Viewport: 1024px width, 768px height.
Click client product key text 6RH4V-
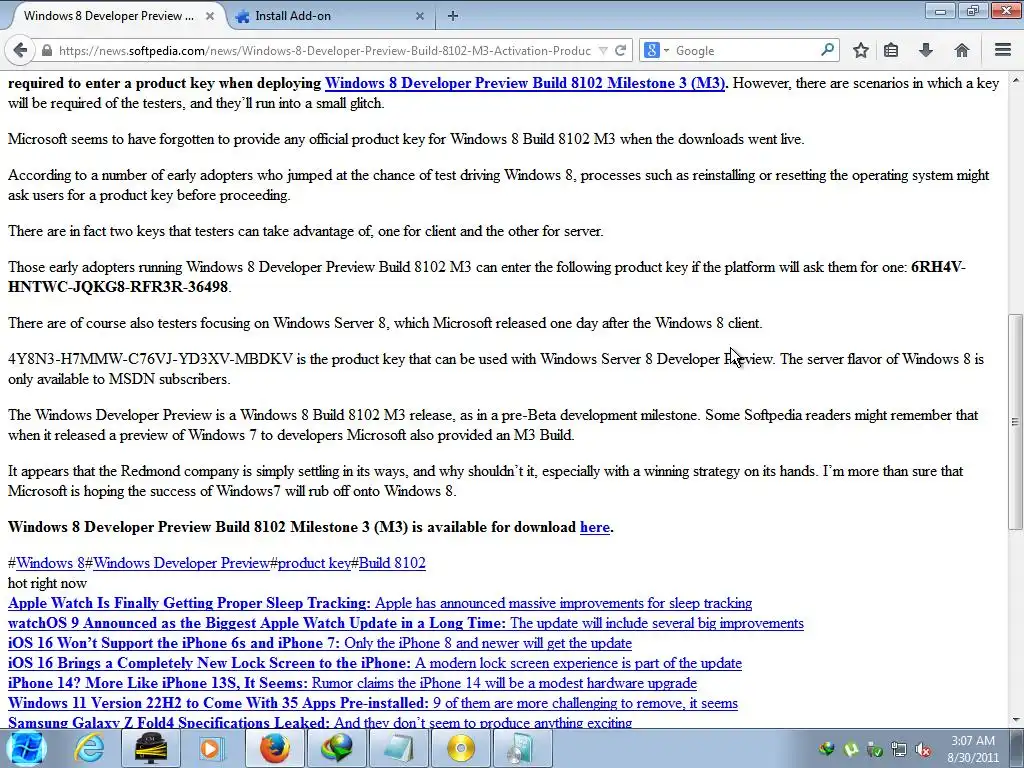938,267
